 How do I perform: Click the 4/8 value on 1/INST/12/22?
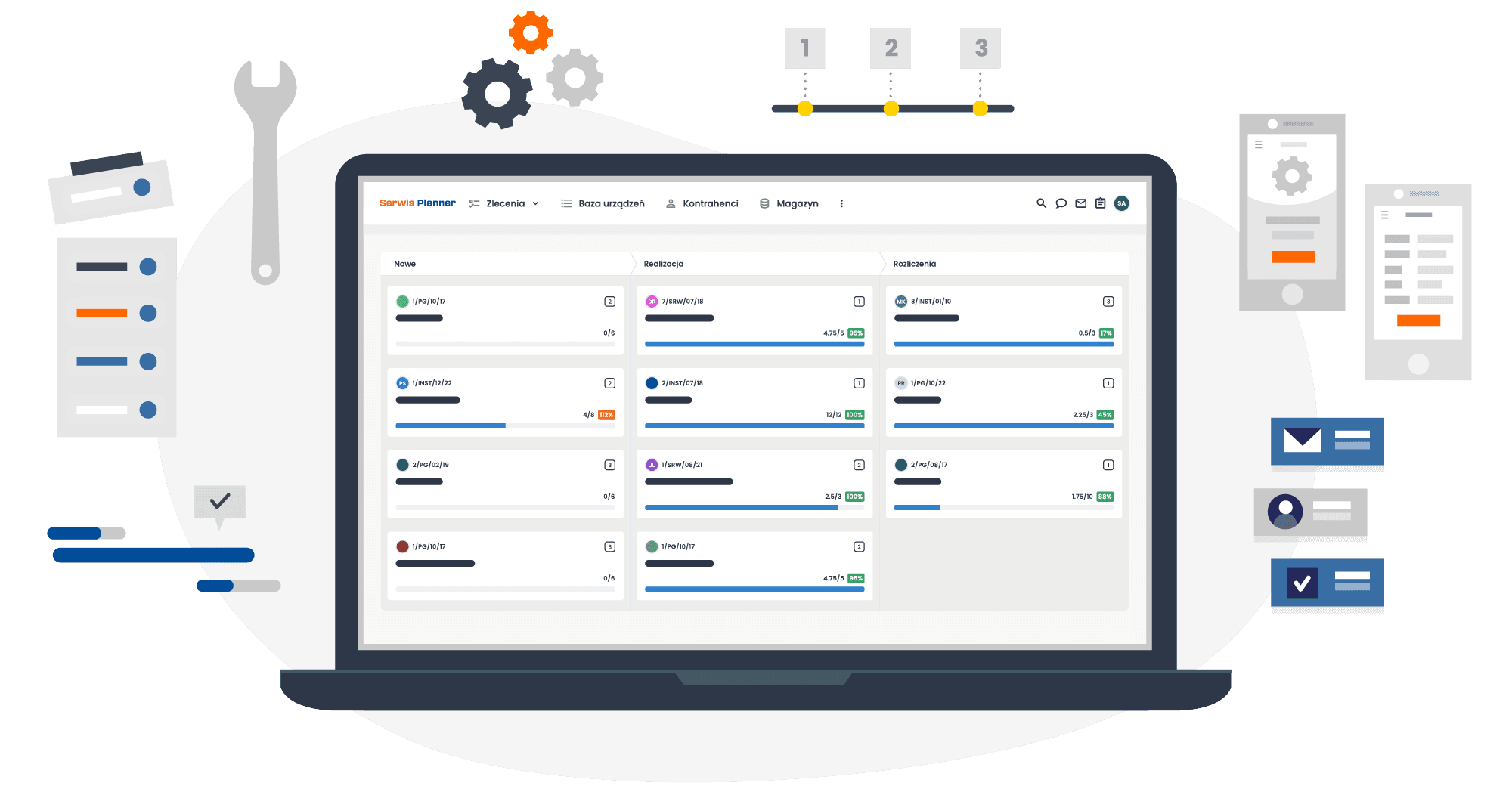click(588, 415)
